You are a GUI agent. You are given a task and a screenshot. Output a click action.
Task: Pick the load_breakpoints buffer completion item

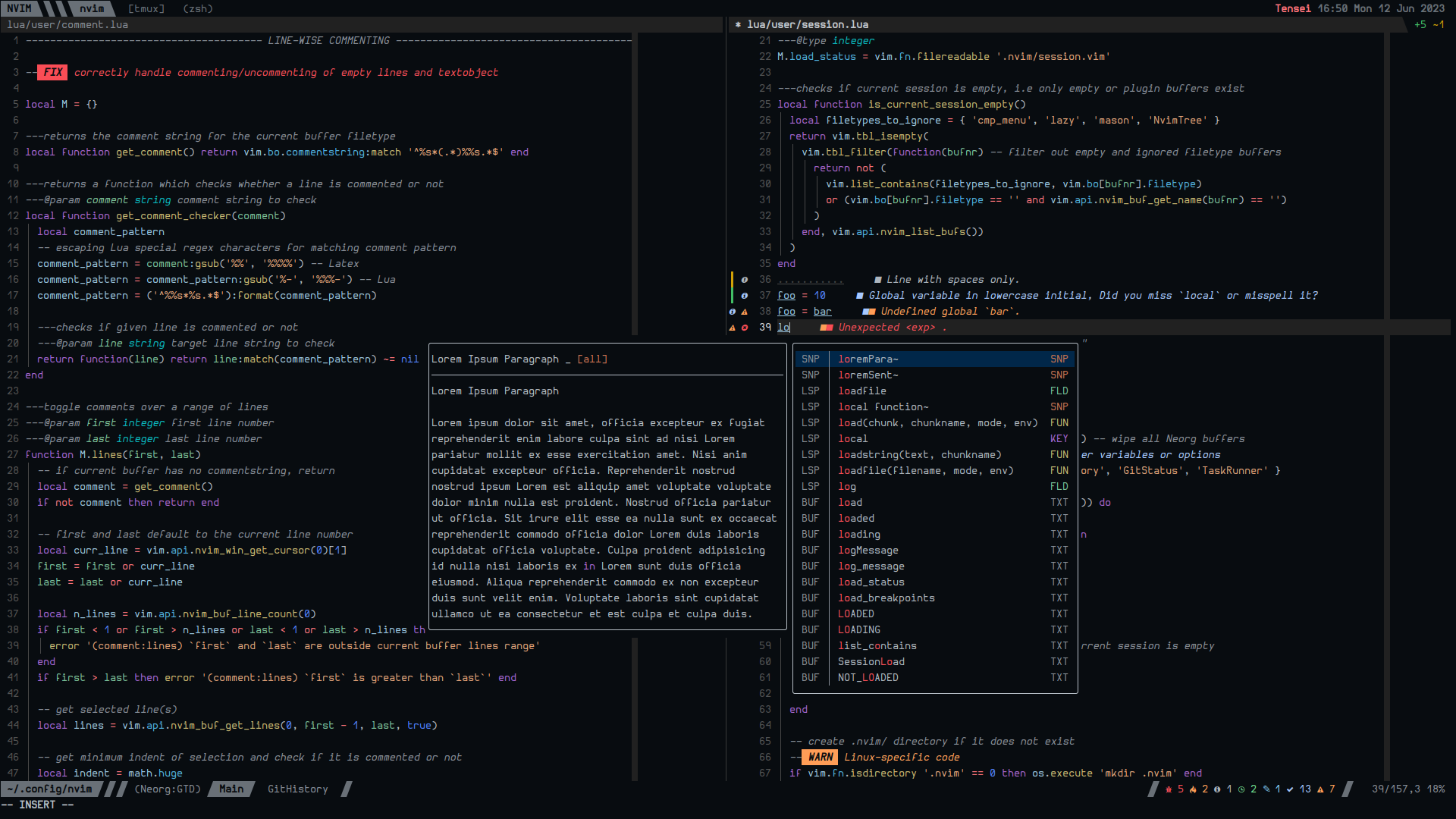tap(886, 598)
